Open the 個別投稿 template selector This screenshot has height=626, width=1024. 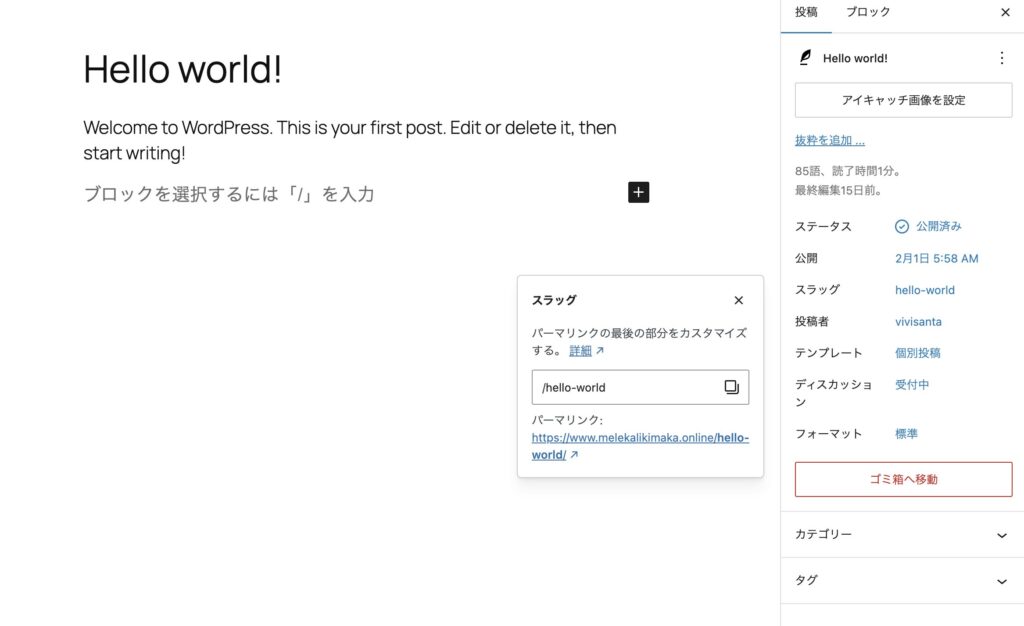click(x=917, y=353)
